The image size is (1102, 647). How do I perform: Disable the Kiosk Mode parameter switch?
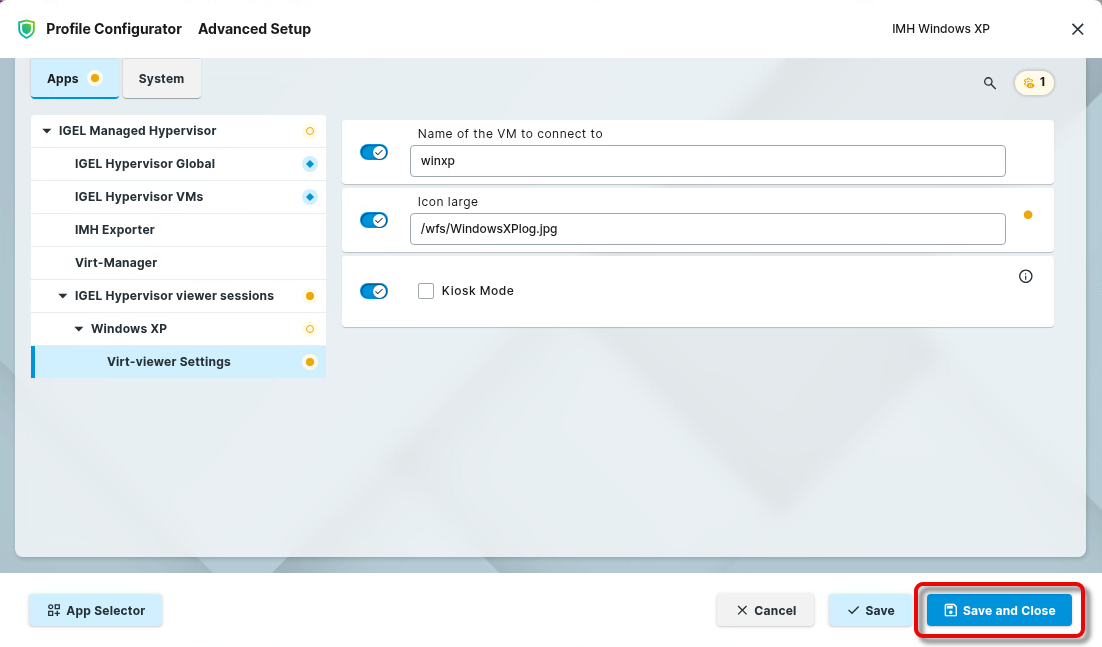tap(374, 291)
